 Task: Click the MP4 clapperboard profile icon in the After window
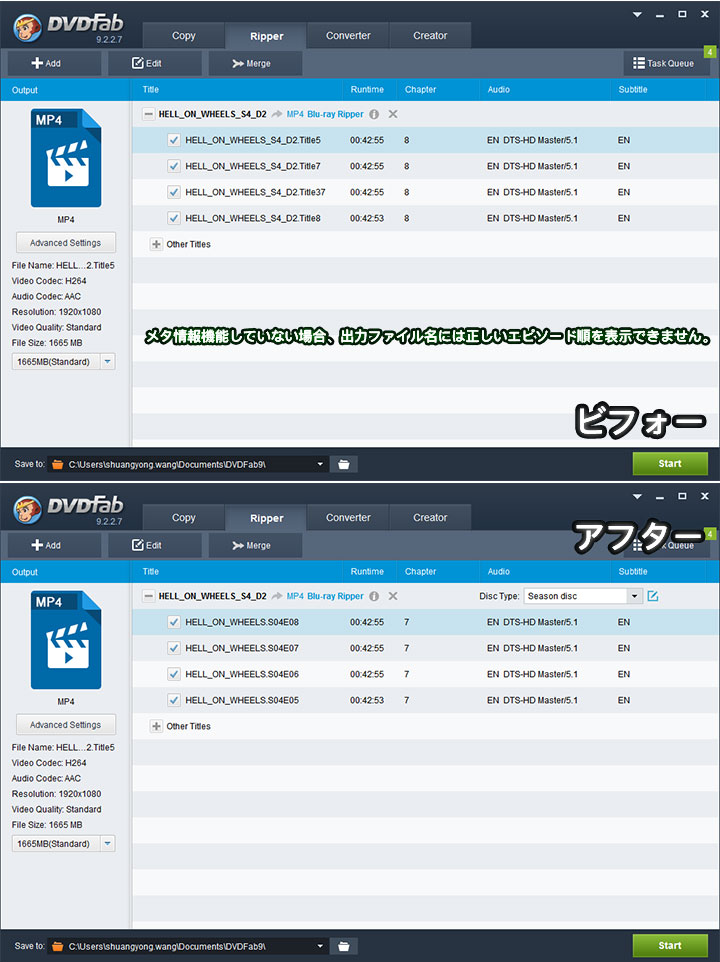point(66,641)
